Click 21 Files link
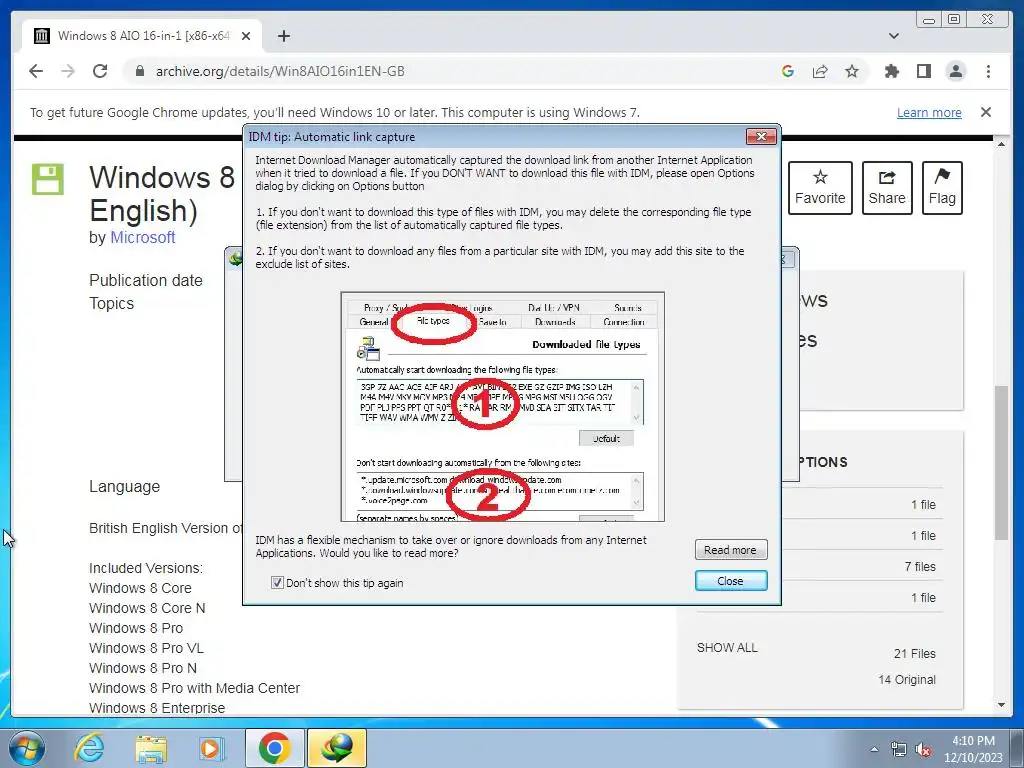Image resolution: width=1024 pixels, height=768 pixels. pyautogui.click(x=914, y=653)
